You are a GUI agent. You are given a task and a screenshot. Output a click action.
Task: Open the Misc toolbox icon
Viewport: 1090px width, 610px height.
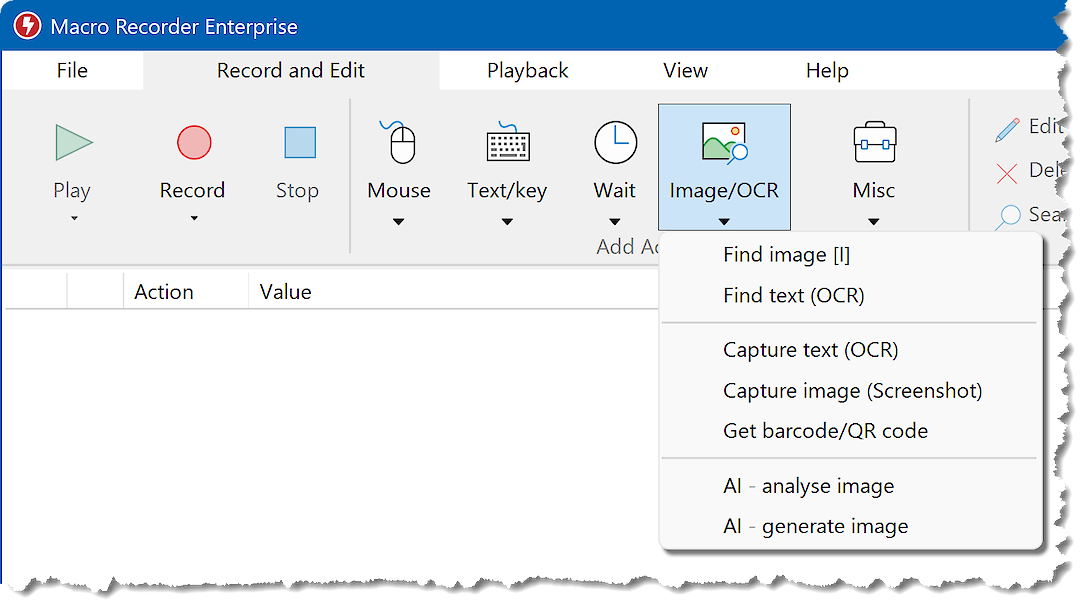coord(873,143)
